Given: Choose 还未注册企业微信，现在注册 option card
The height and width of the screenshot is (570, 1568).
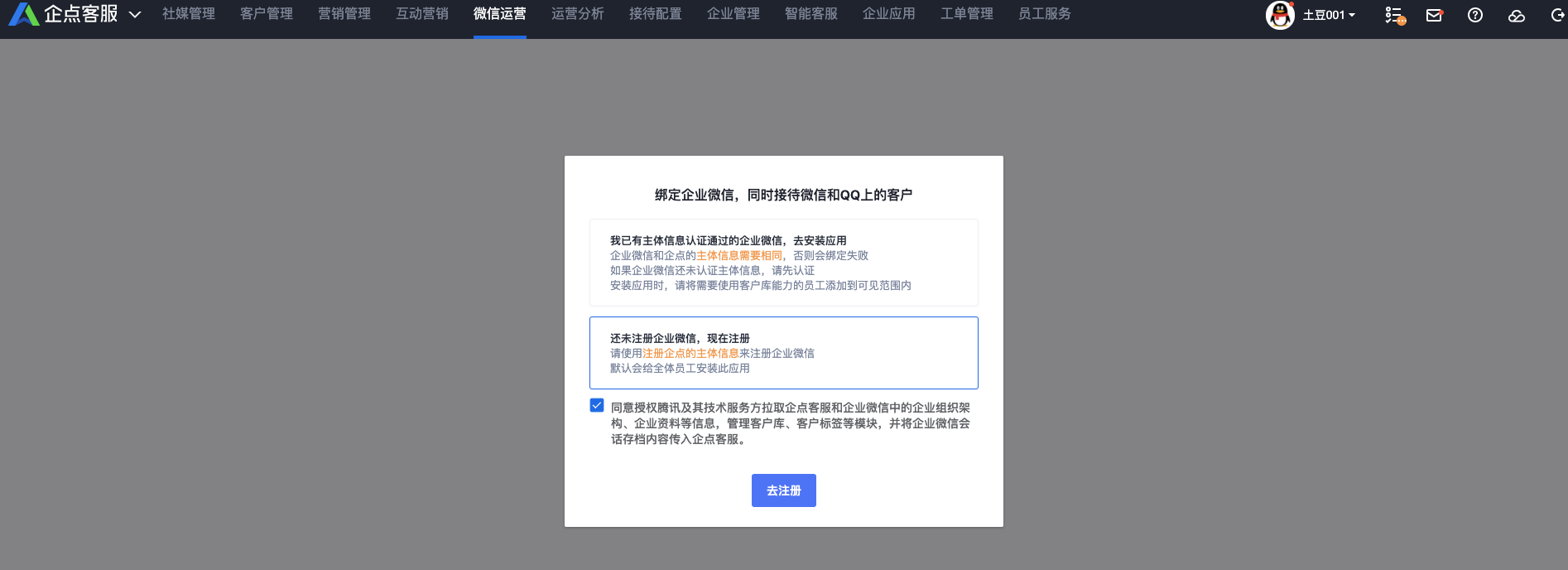Looking at the screenshot, I should click(784, 353).
